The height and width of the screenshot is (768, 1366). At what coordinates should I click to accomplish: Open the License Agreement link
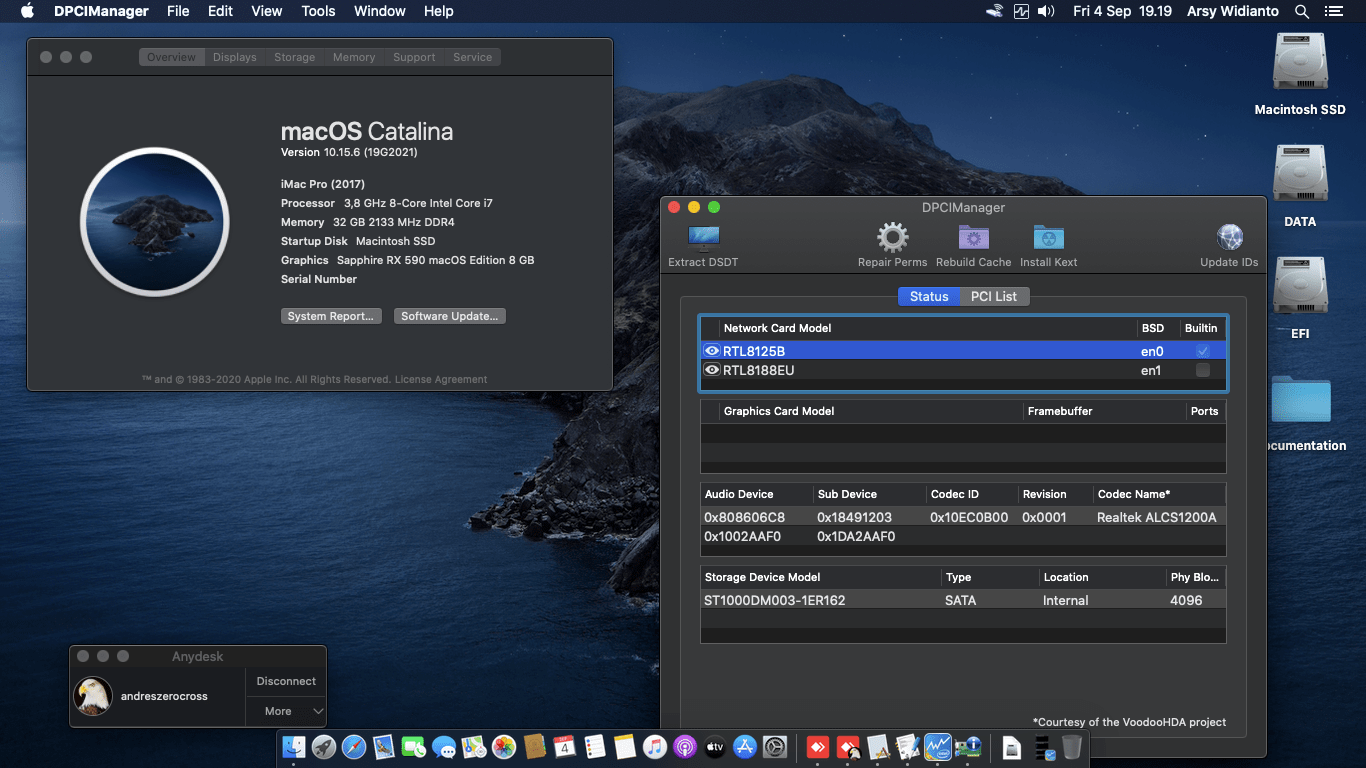pyautogui.click(x=441, y=379)
